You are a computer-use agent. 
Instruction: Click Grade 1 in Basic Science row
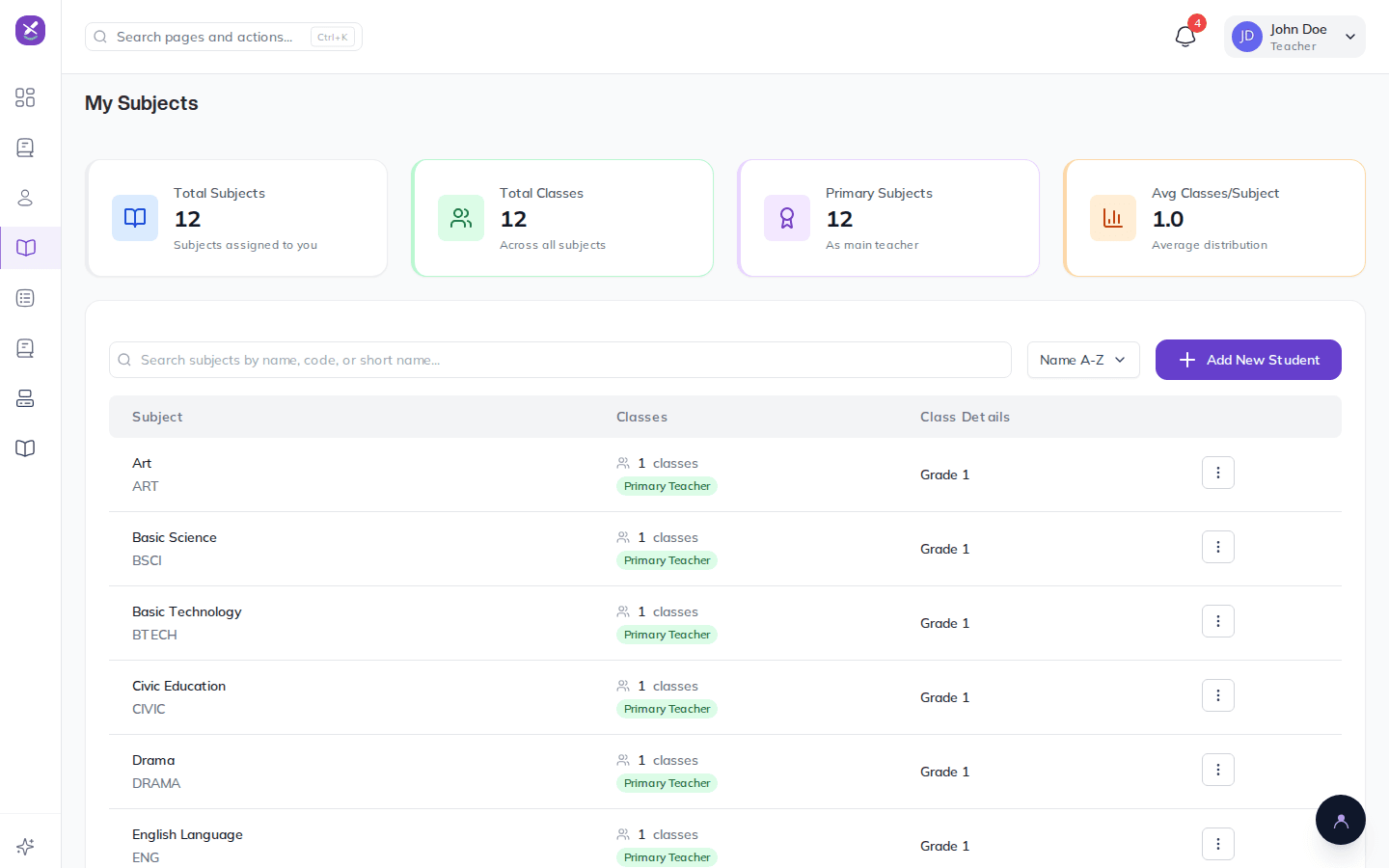coord(944,549)
